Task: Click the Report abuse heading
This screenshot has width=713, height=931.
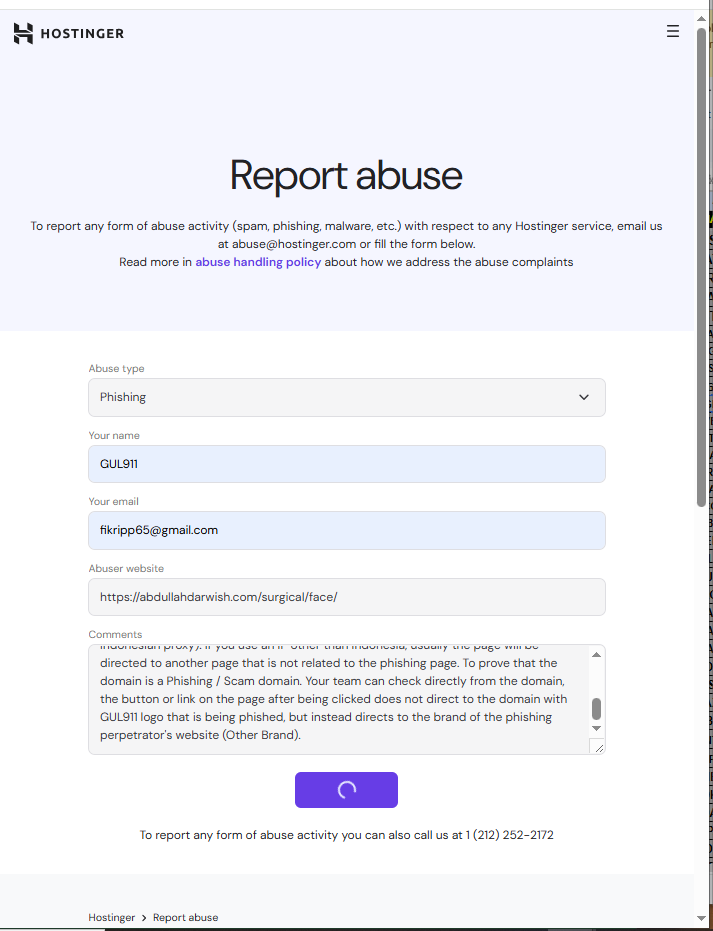Action: coord(346,176)
